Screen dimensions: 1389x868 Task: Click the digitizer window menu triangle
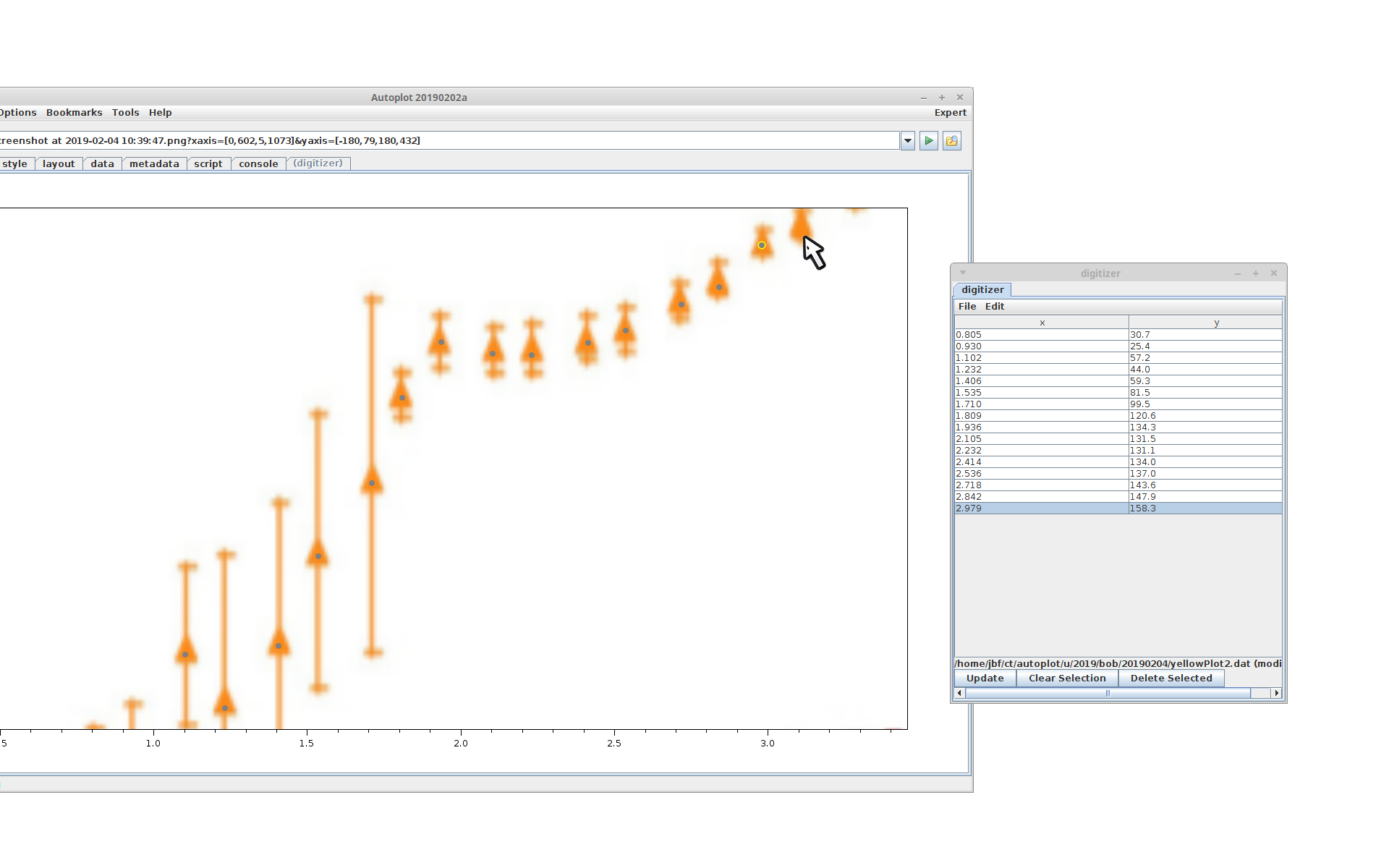pos(963,273)
